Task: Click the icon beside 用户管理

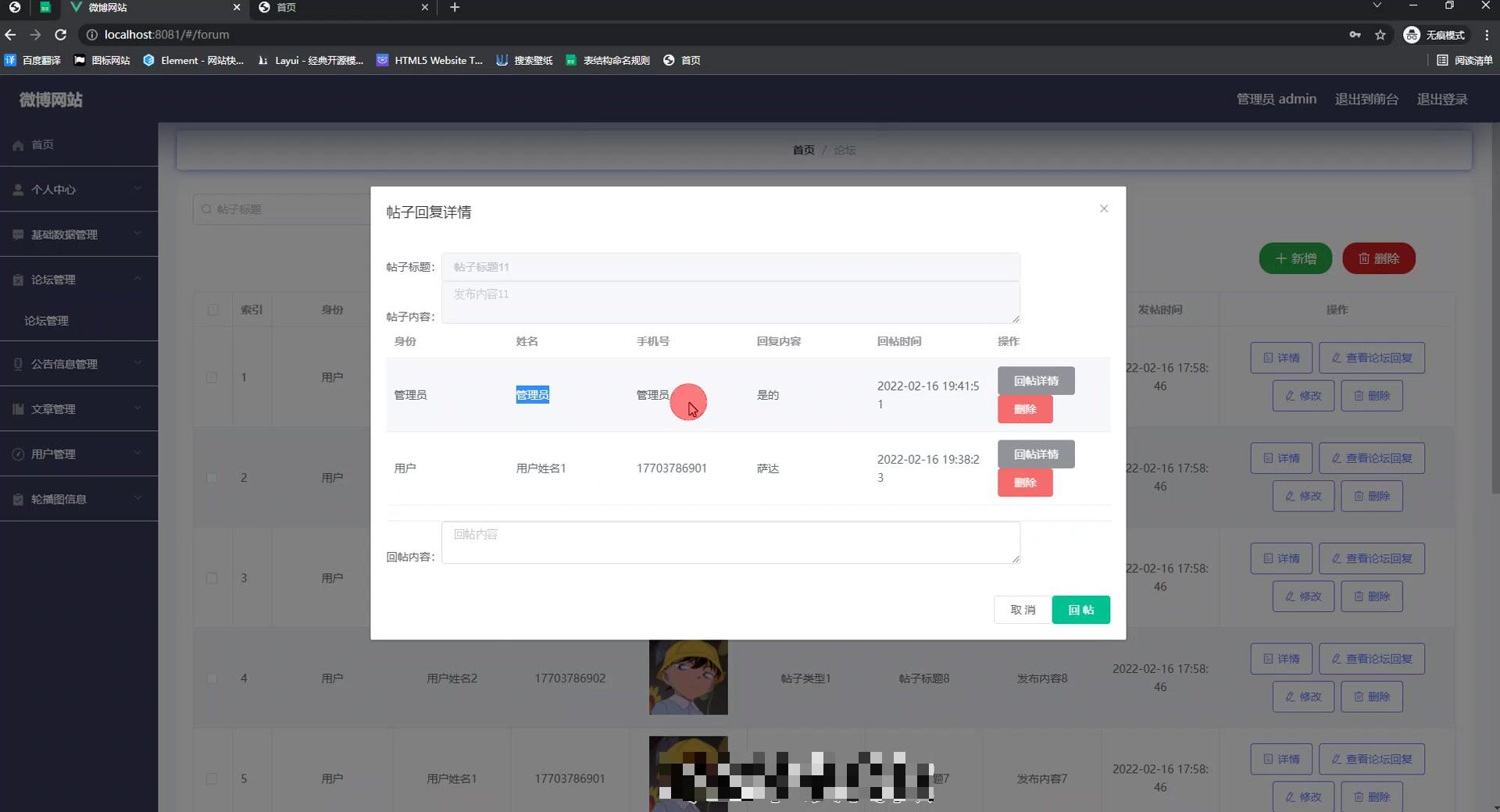Action: pyautogui.click(x=18, y=454)
